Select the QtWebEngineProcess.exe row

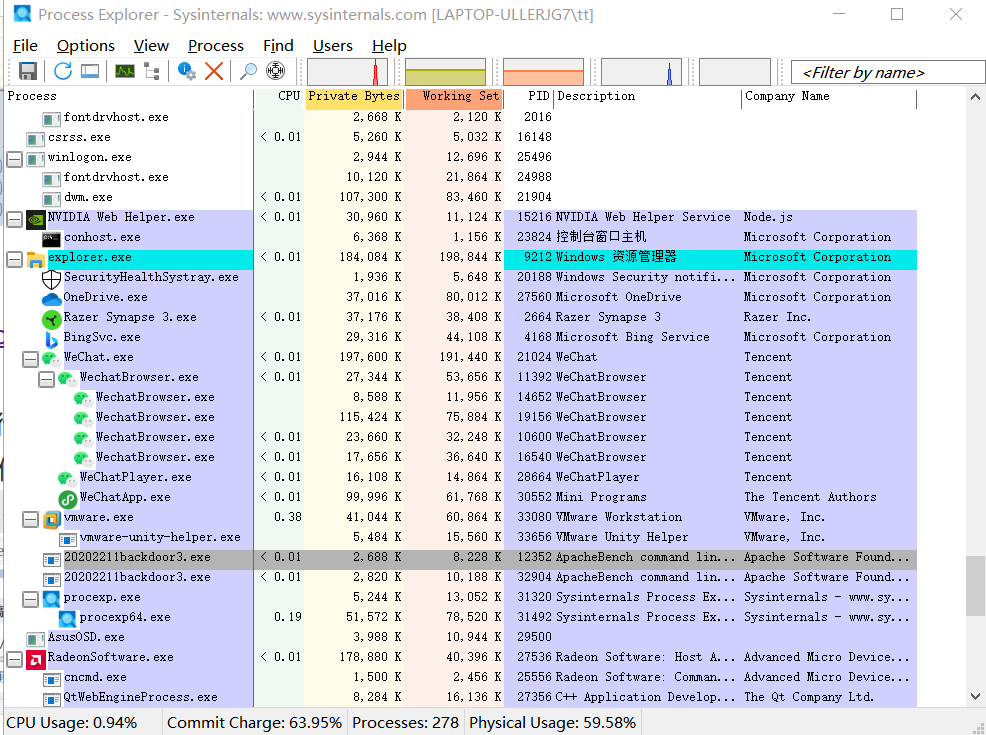pyautogui.click(x=460, y=697)
